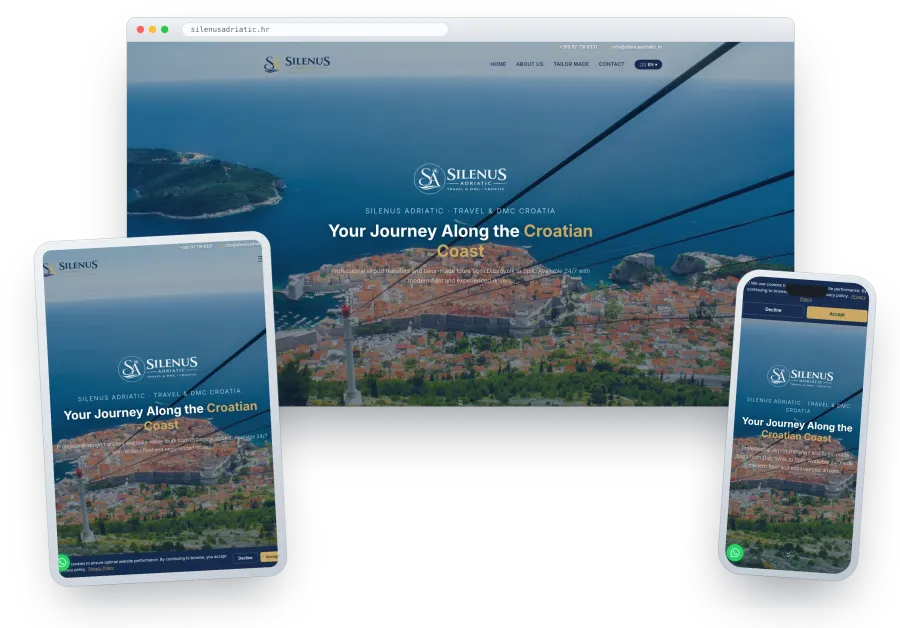Click the info email link in desktop top bar
This screenshot has width=900, height=628.
[x=636, y=47]
